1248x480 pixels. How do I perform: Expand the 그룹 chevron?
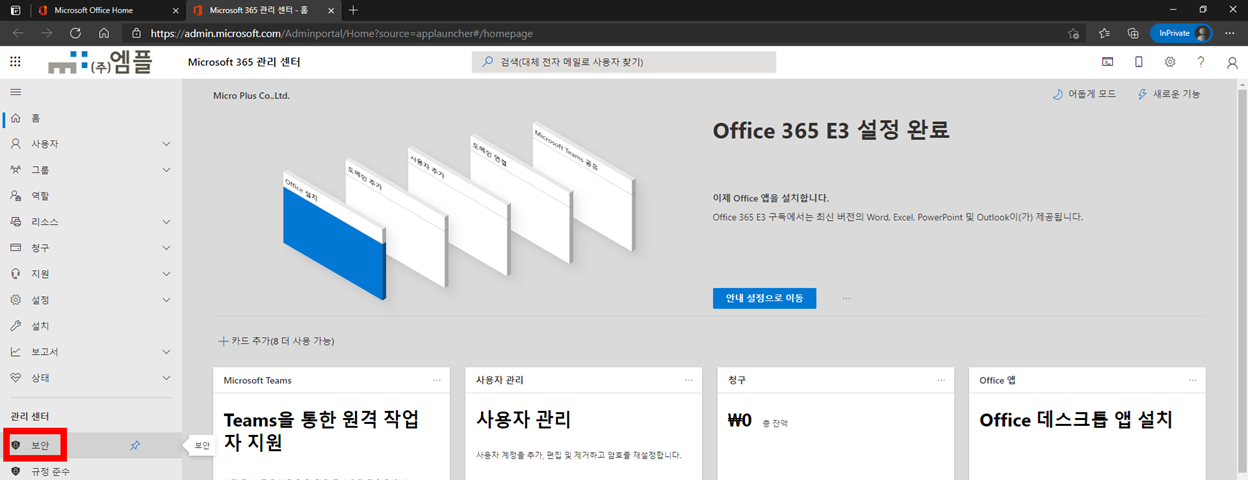tap(166, 170)
